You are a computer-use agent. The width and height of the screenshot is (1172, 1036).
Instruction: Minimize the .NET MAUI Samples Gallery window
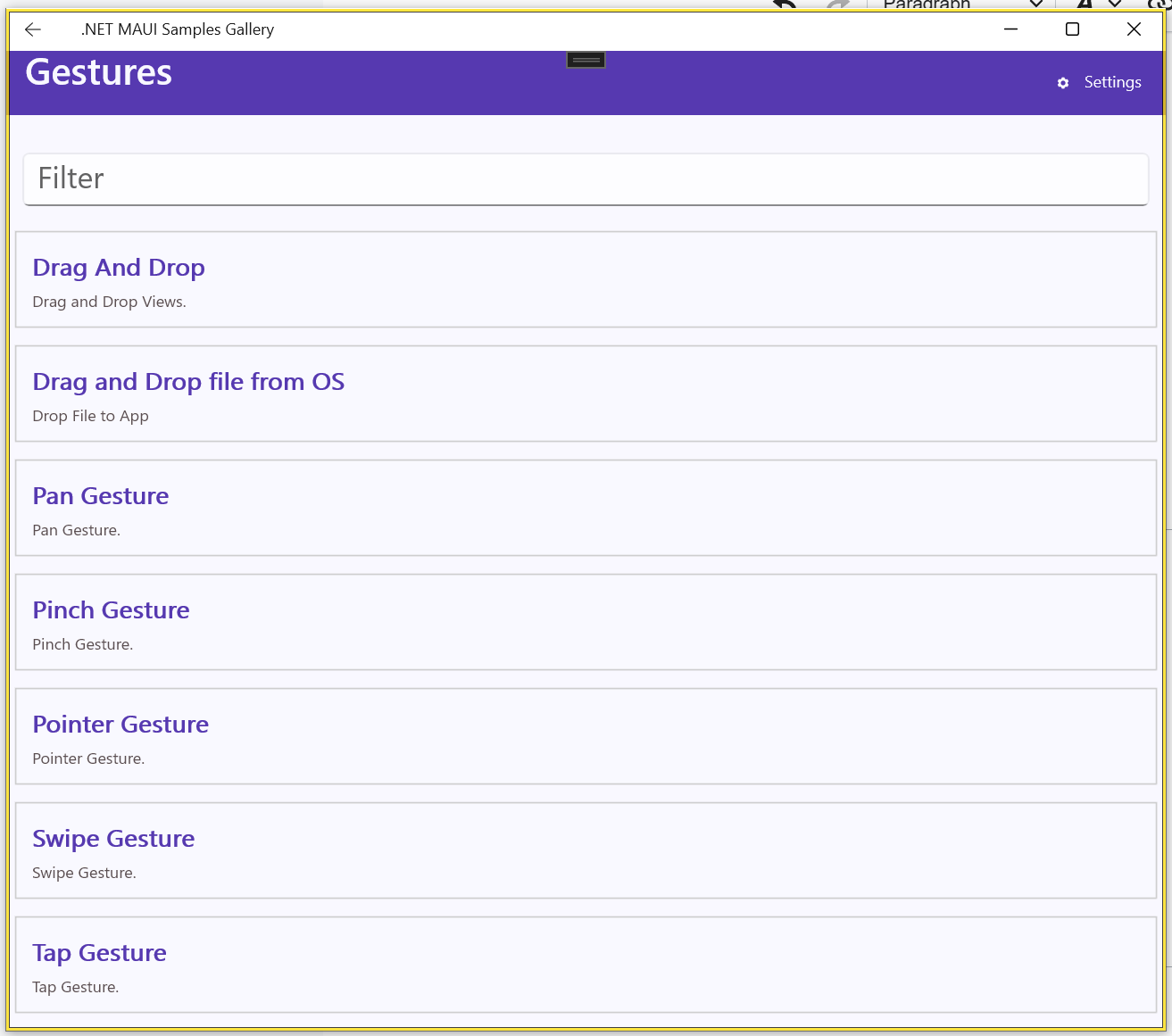click(x=1010, y=29)
